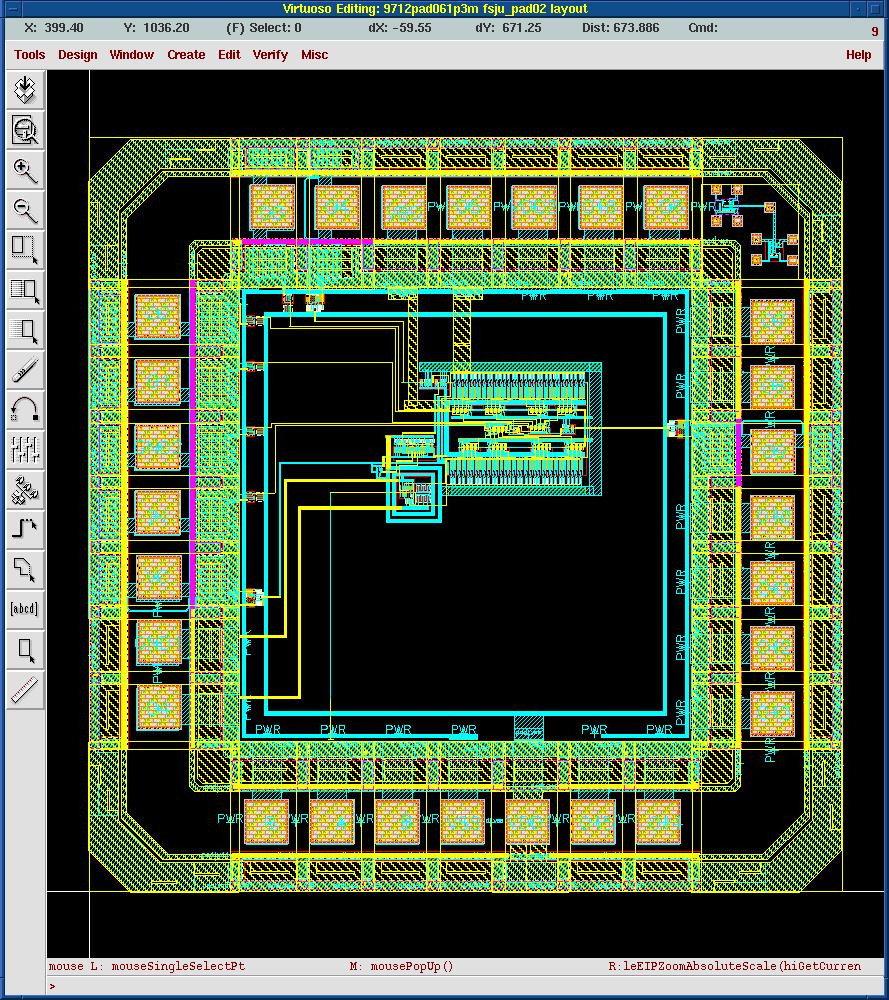Open the Create menu
The height and width of the screenshot is (1000, 889).
coord(186,55)
